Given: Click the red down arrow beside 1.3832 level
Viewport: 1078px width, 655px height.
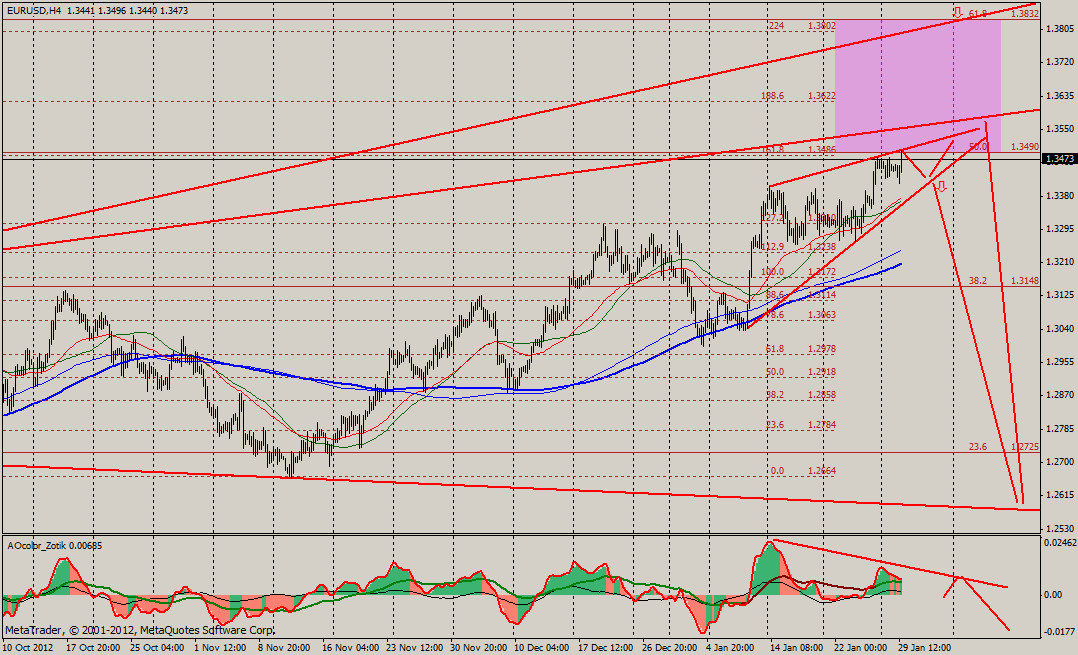Looking at the screenshot, I should point(958,12).
